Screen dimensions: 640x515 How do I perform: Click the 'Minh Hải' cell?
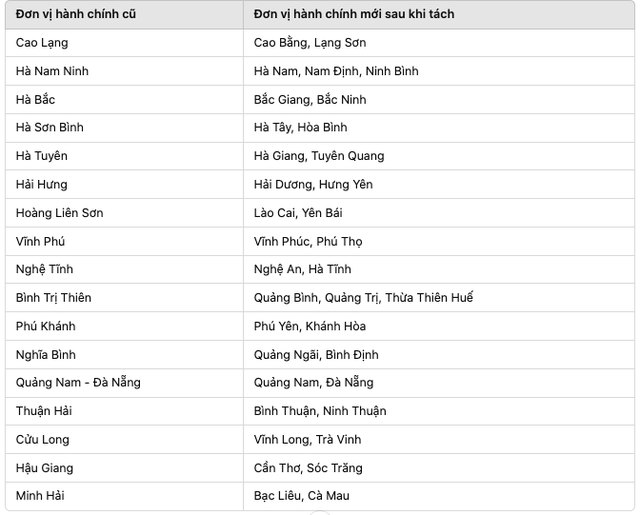(x=41, y=495)
